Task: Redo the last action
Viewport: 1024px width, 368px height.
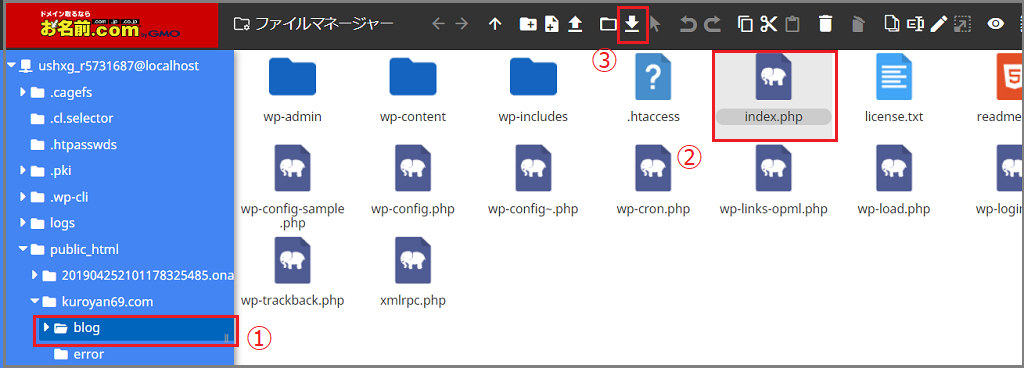Action: [x=712, y=24]
